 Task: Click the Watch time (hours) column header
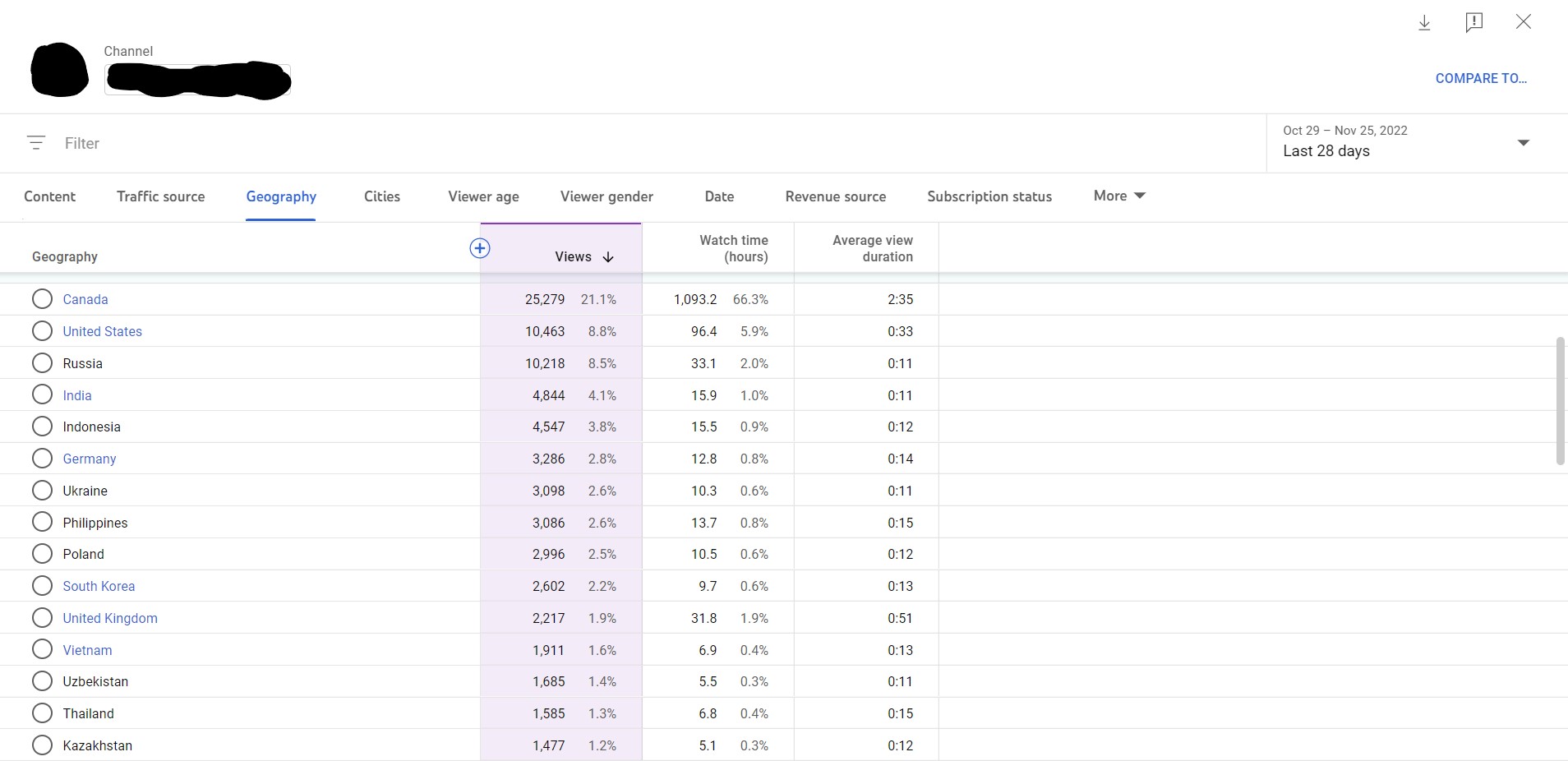[733, 248]
